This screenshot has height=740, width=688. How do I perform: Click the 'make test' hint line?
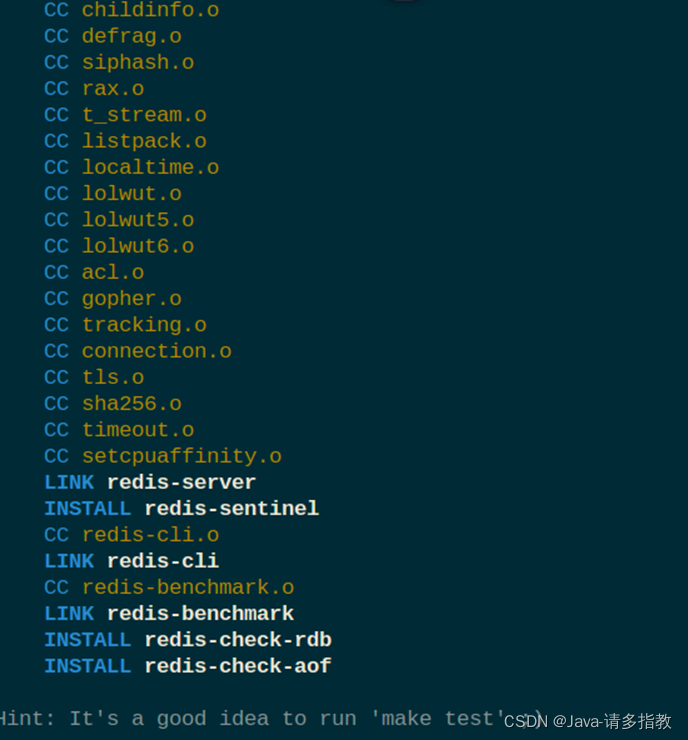click(250, 718)
